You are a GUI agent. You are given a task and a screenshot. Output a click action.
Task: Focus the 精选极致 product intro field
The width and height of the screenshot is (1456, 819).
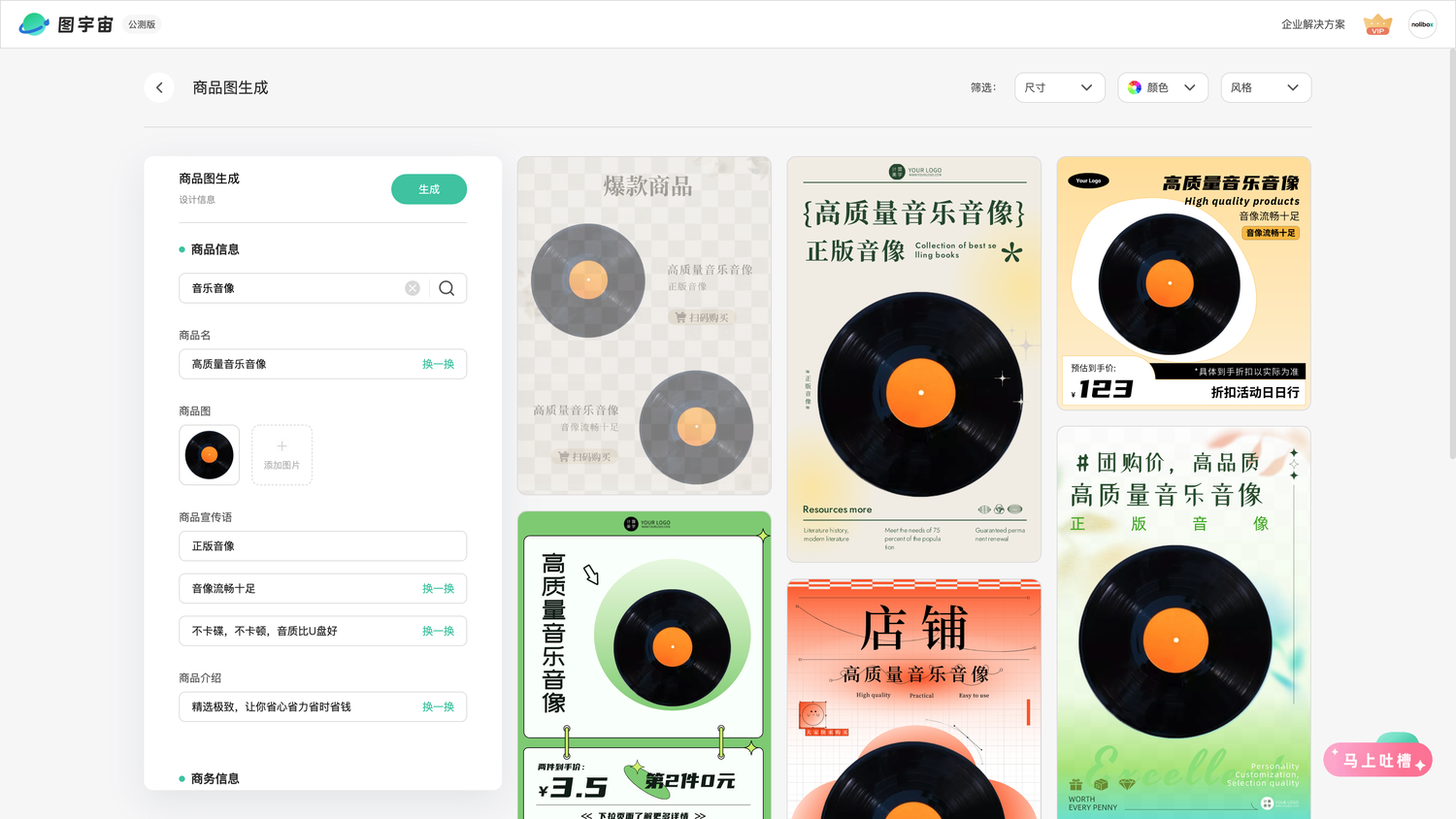(x=323, y=707)
